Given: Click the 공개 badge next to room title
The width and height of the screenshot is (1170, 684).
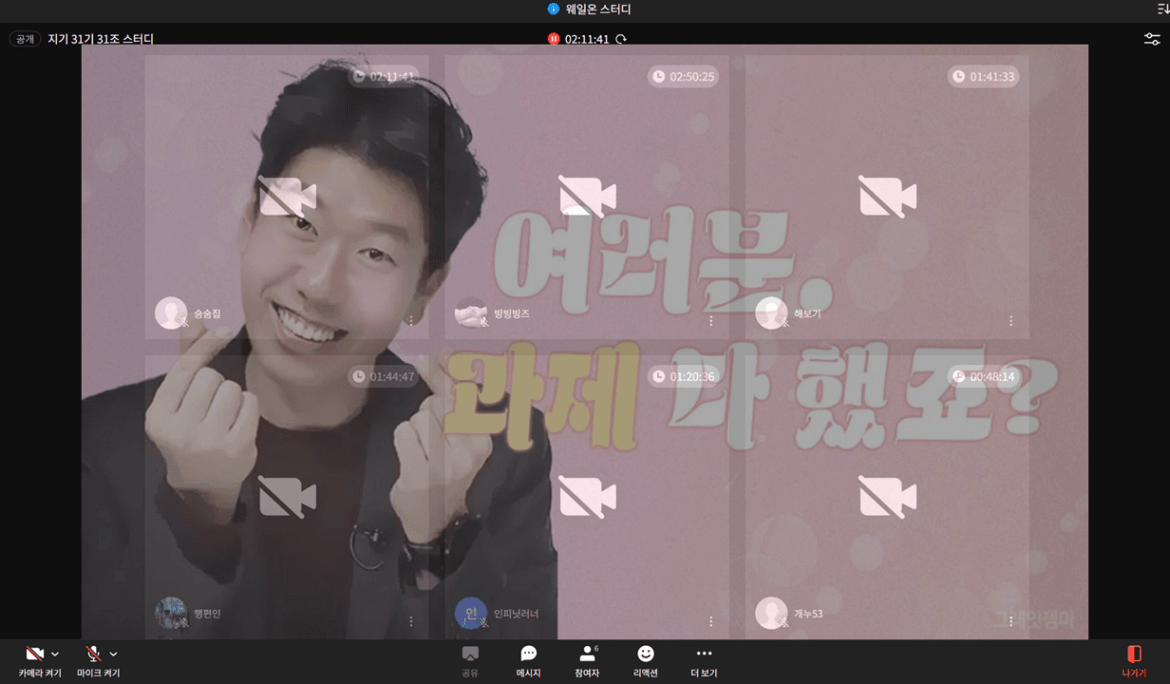Looking at the screenshot, I should (25, 39).
